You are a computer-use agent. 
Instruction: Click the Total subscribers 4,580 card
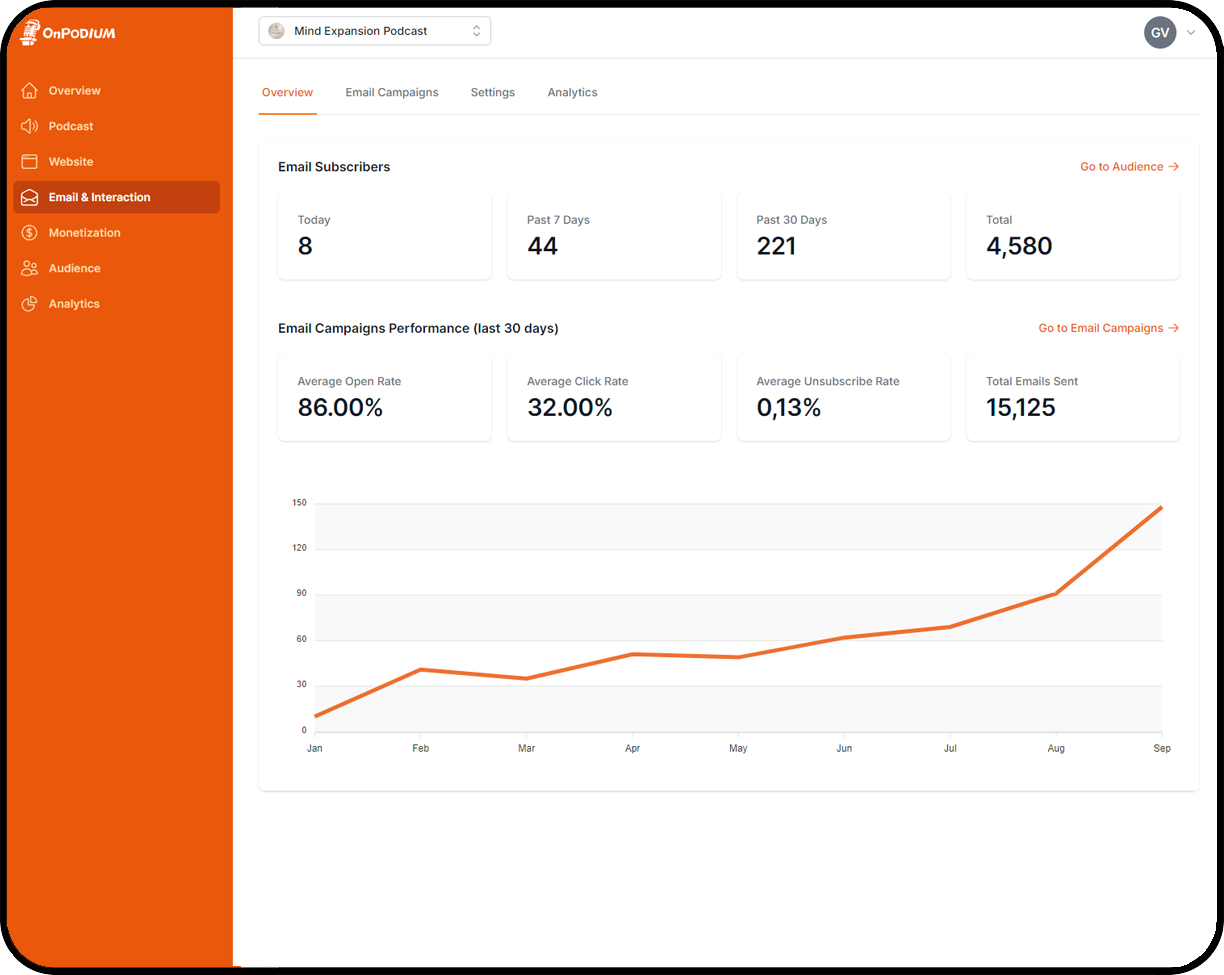pos(1072,236)
